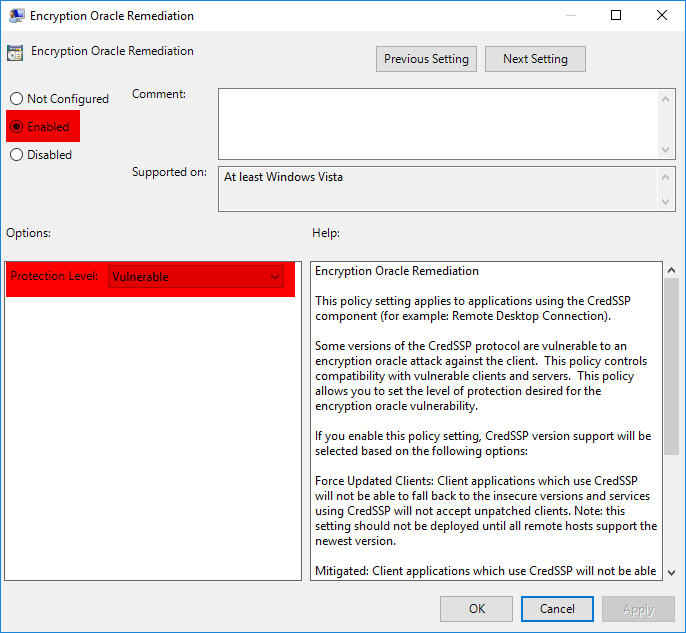Click the 'Comment:' label
The height and width of the screenshot is (633, 686).
pos(159,94)
